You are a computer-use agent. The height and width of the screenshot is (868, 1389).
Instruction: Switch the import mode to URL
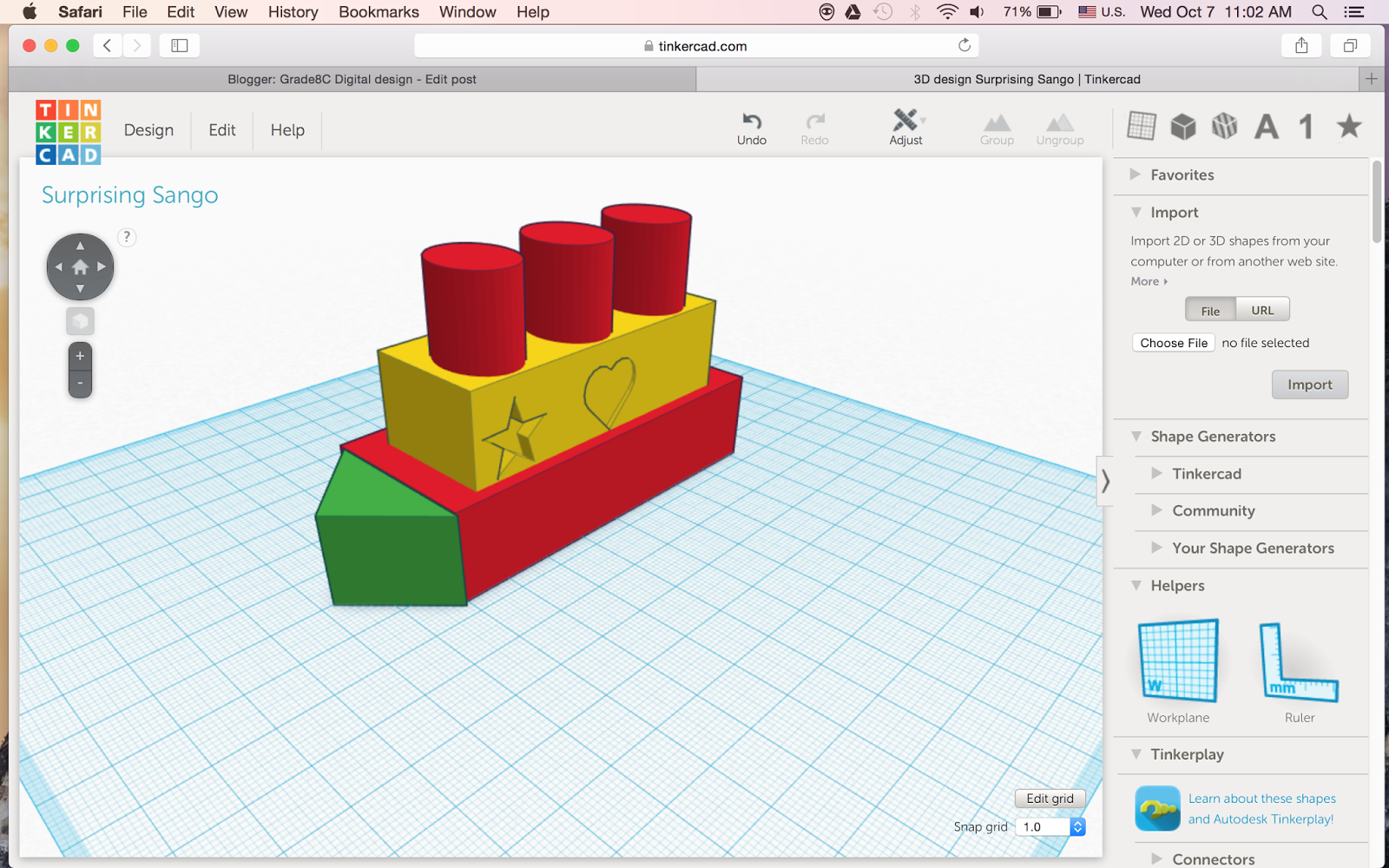tap(1262, 309)
